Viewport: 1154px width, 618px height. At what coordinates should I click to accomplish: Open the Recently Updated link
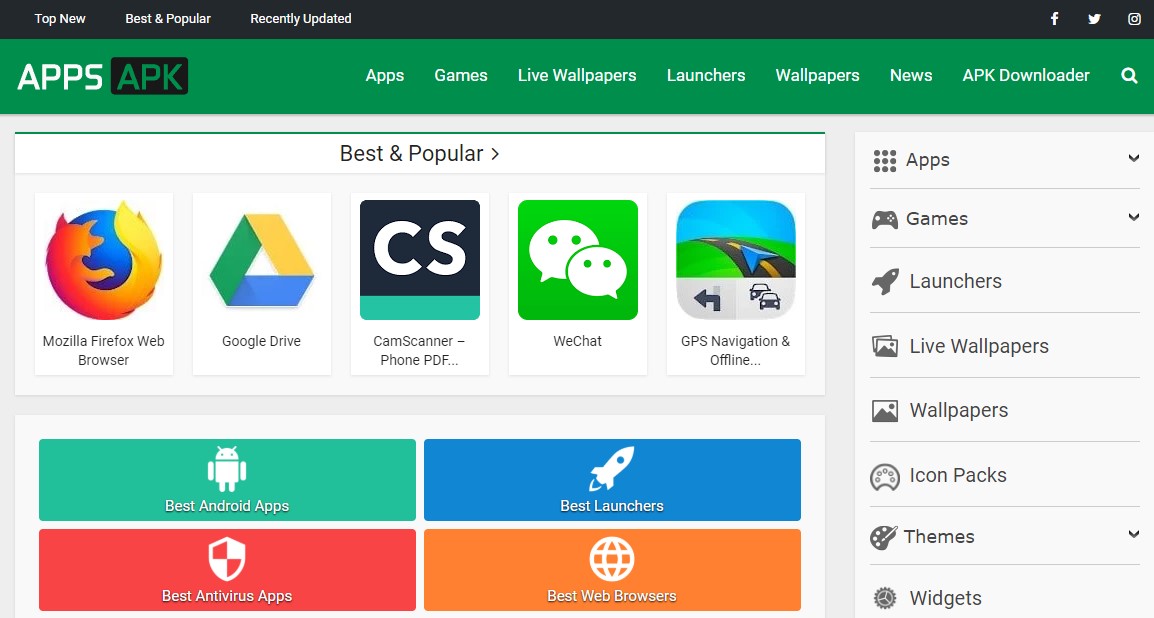point(301,19)
